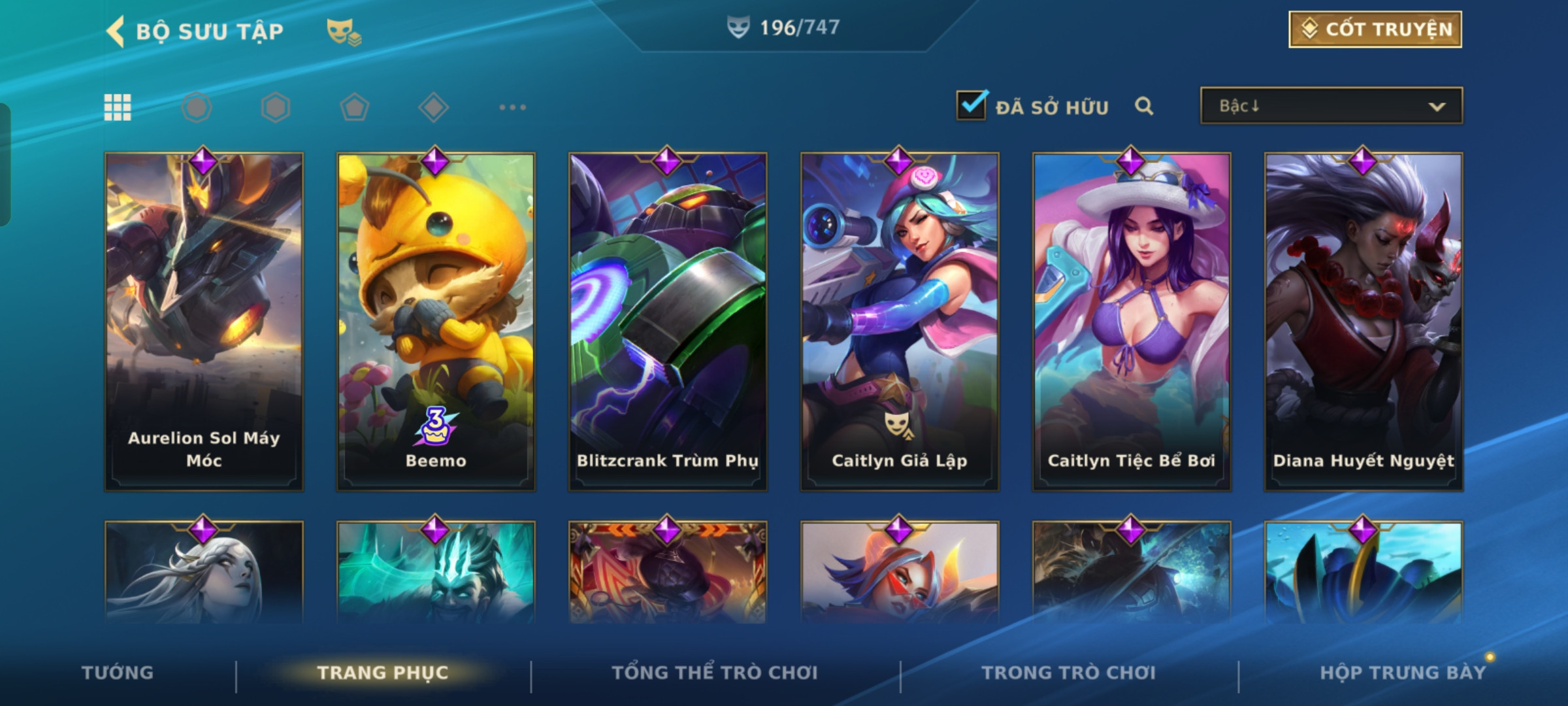Uncheck the Đã Sở Hữu checkbox
The image size is (1568, 706).
pos(972,105)
